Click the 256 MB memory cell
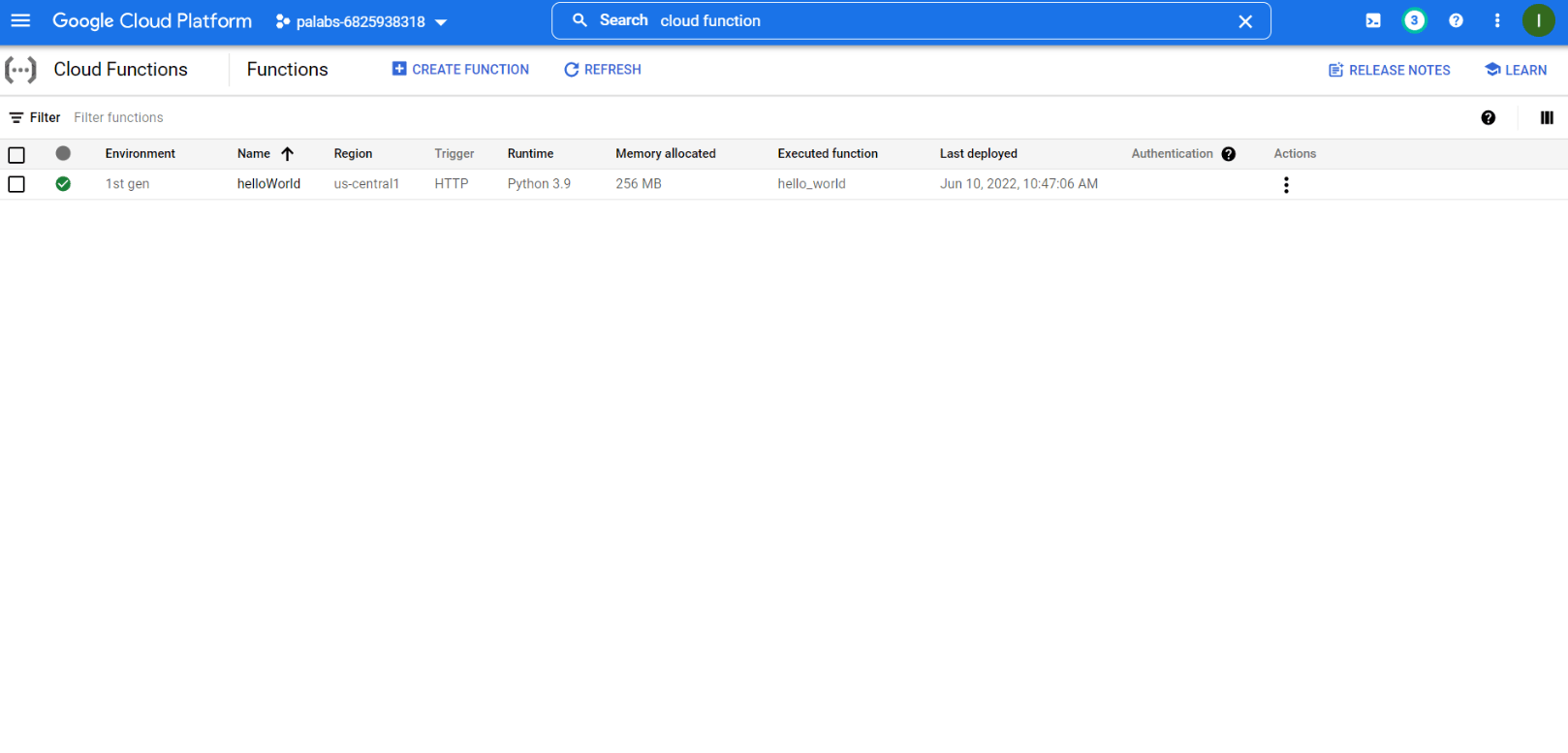Screen dimensions: 1568x753 click(639, 184)
